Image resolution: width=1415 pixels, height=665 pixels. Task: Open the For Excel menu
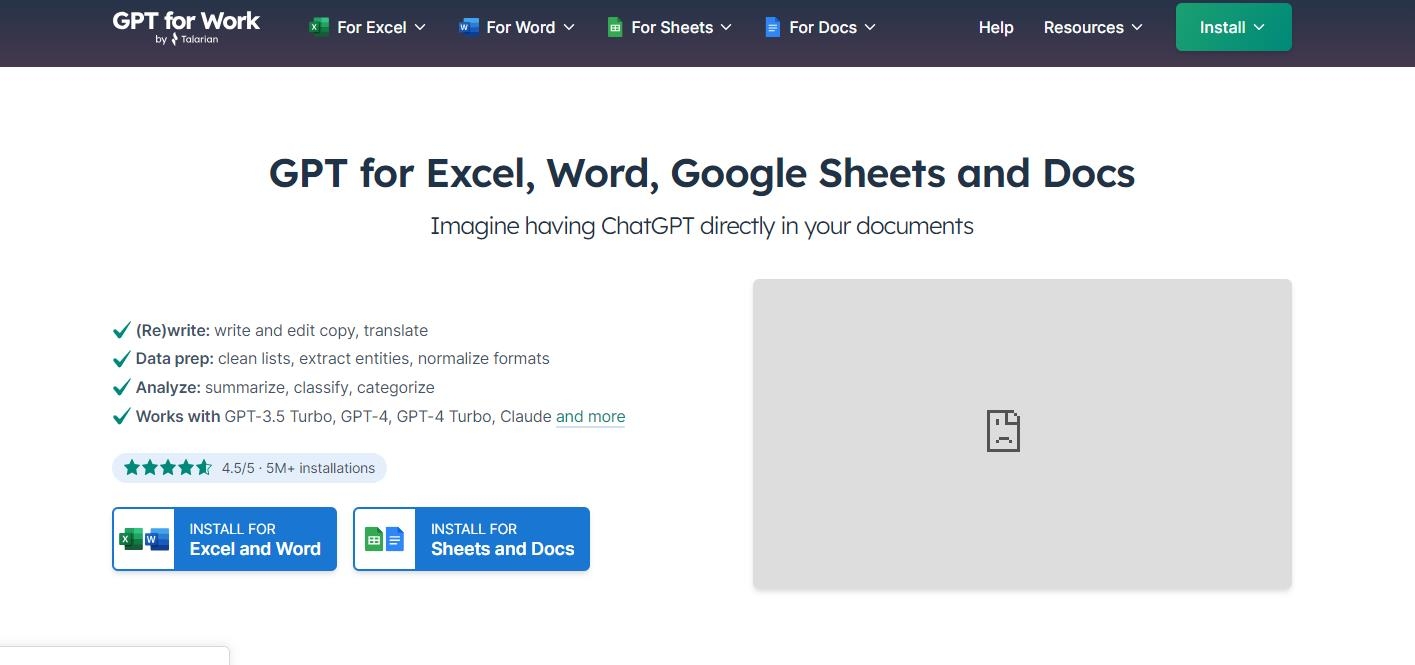[x=367, y=27]
